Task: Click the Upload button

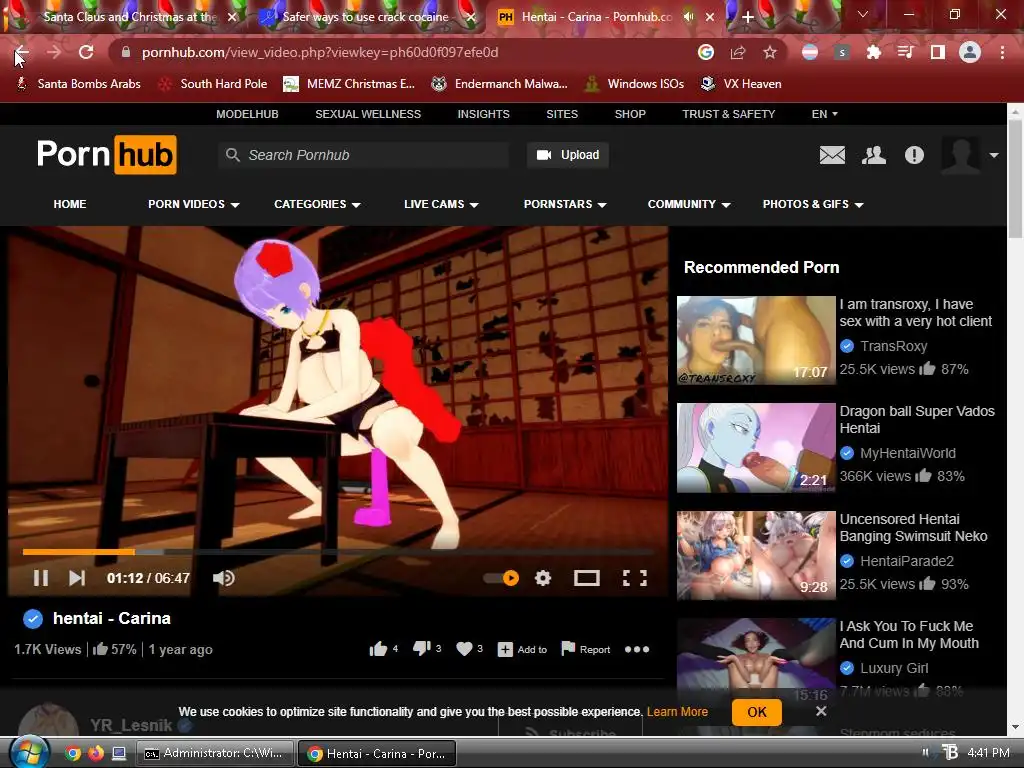Action: click(568, 155)
